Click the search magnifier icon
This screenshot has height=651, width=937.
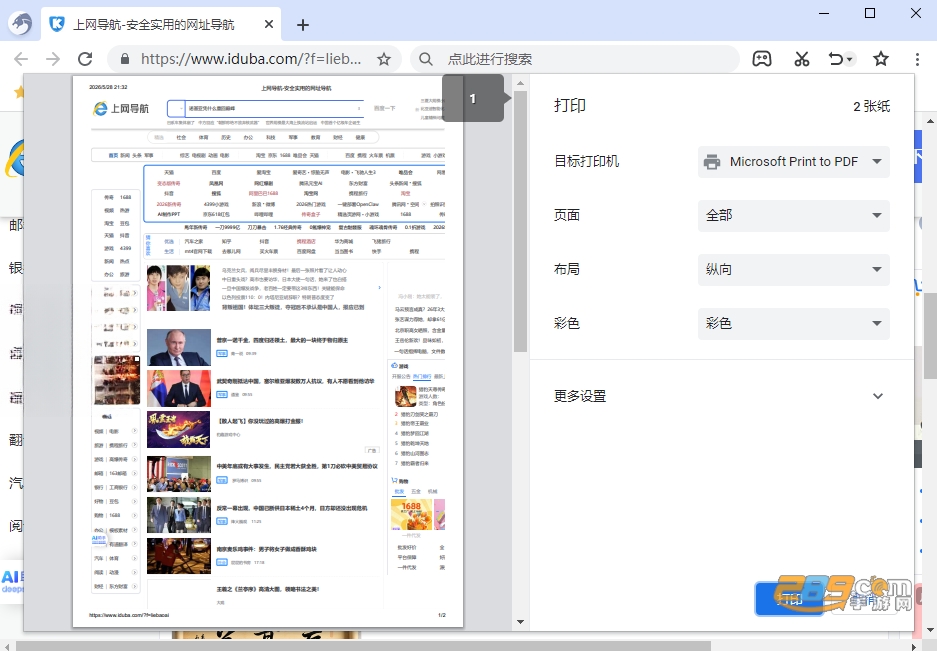[425, 59]
